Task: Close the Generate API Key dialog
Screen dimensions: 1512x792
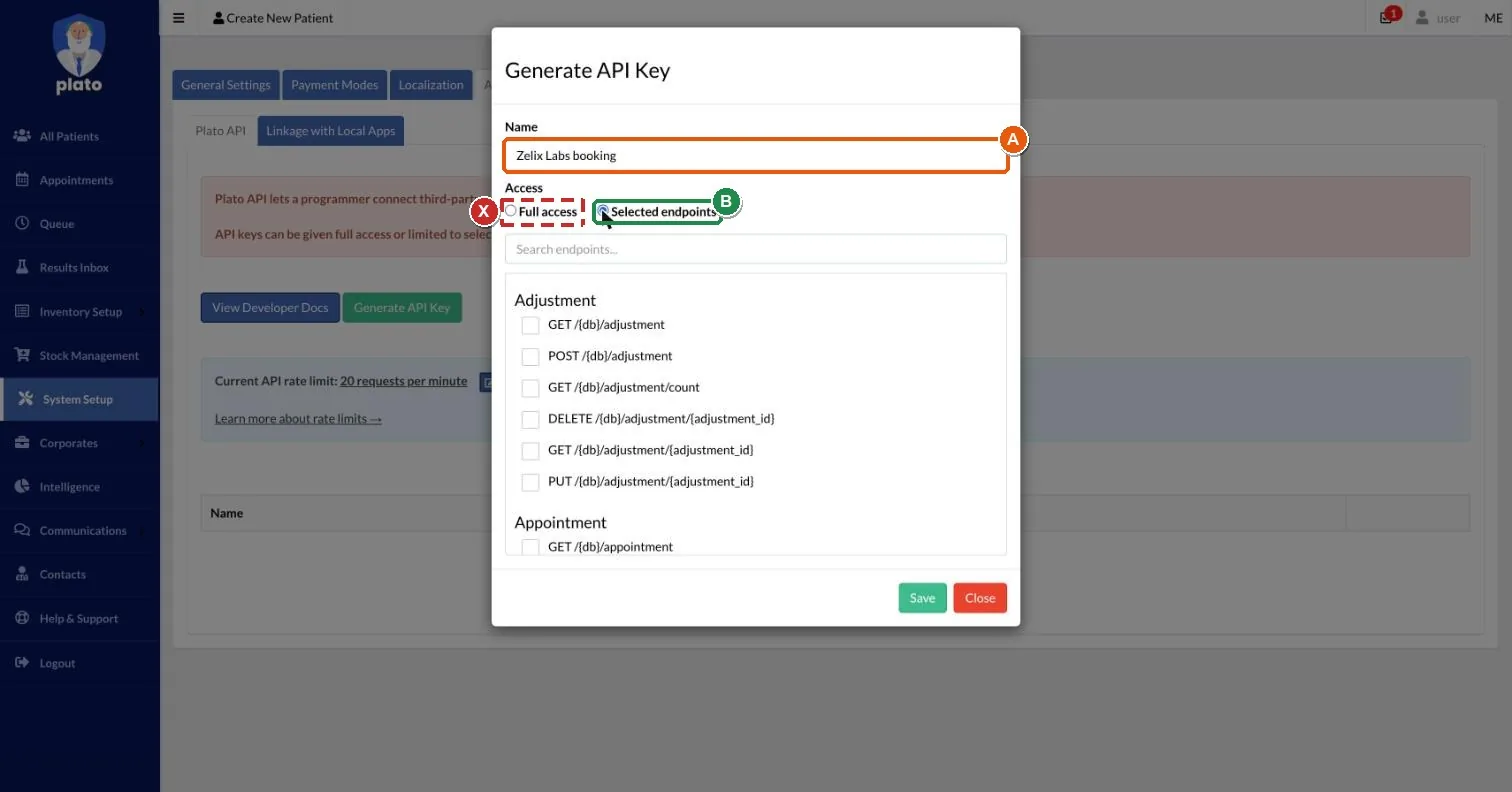Action: [x=980, y=598]
